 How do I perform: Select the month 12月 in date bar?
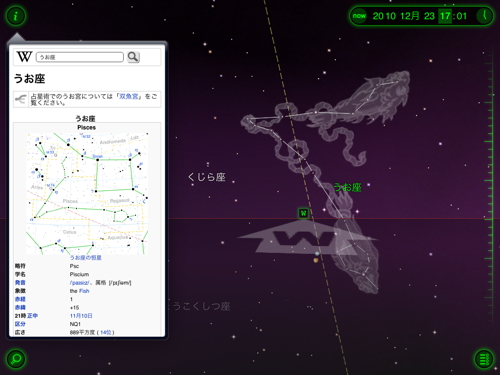point(410,16)
